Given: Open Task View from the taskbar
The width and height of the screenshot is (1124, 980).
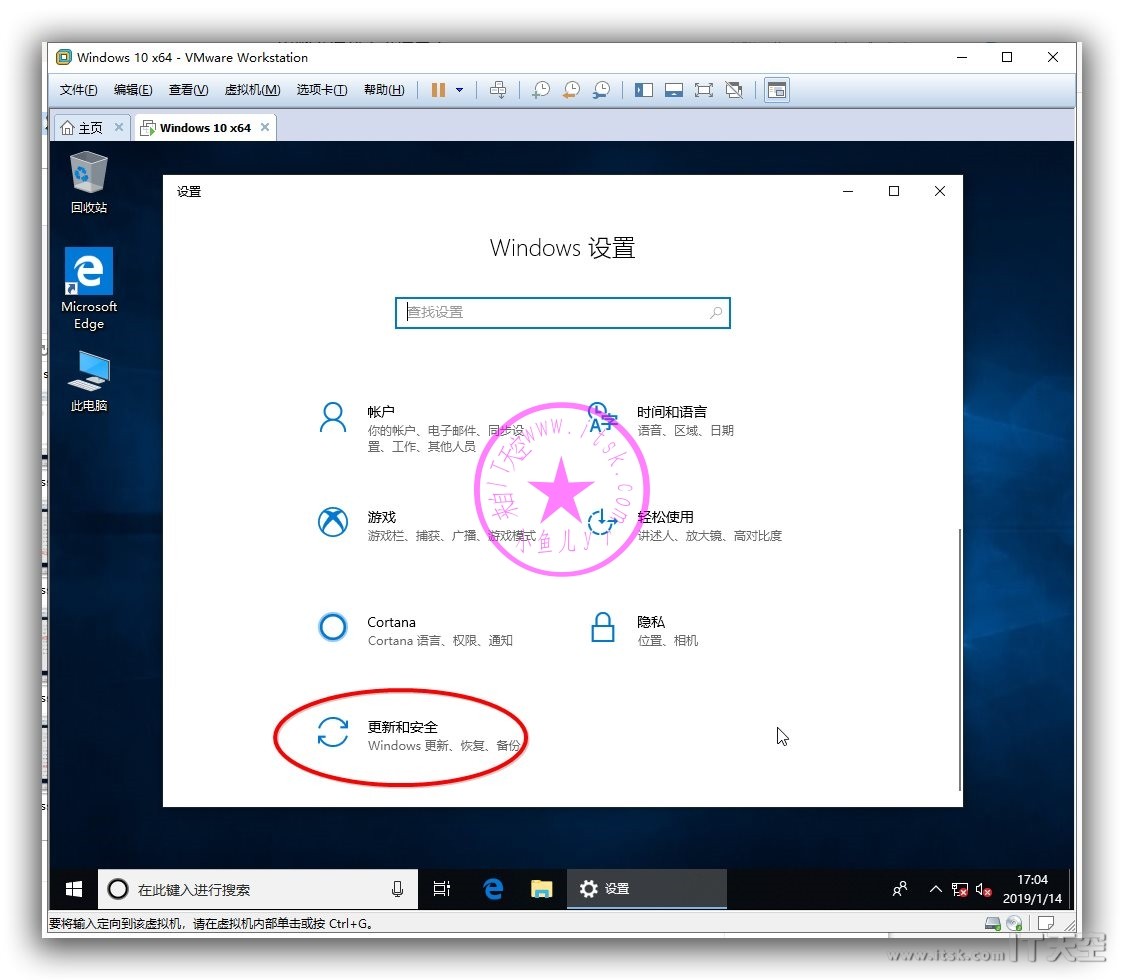Looking at the screenshot, I should click(x=442, y=890).
